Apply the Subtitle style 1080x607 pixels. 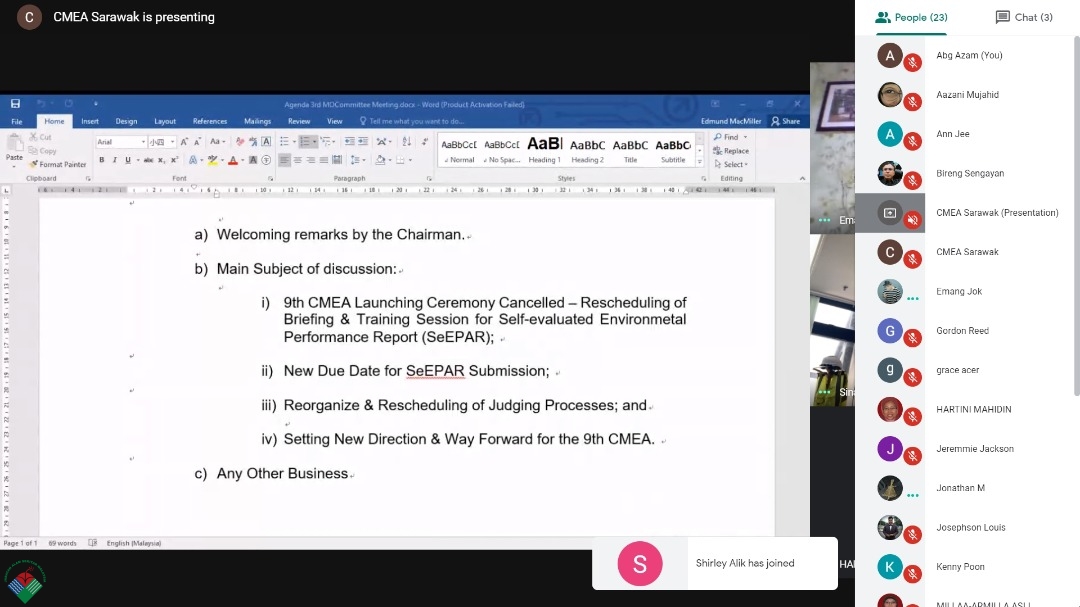click(673, 150)
